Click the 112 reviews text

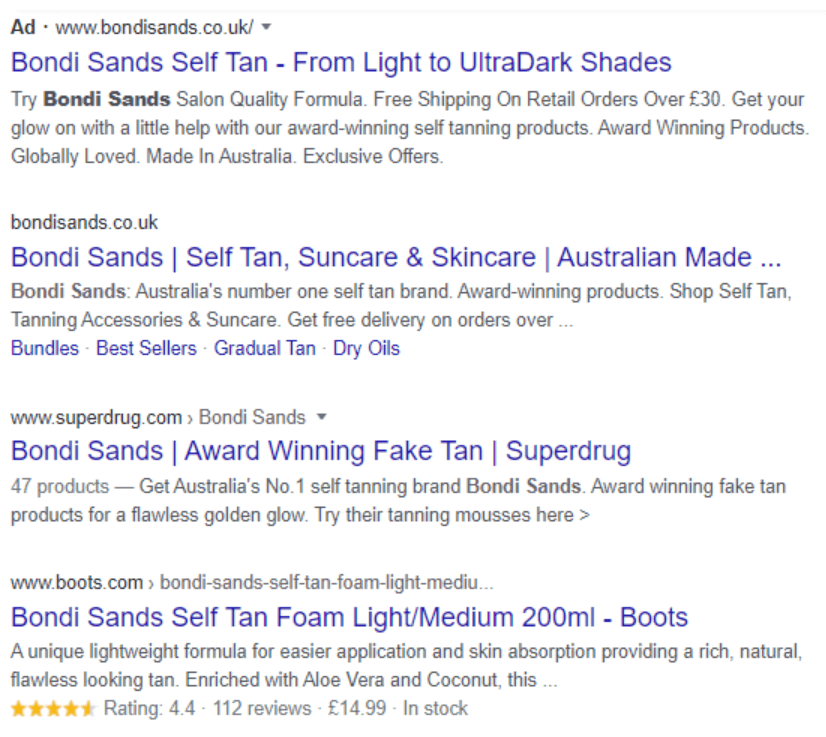tap(262, 709)
